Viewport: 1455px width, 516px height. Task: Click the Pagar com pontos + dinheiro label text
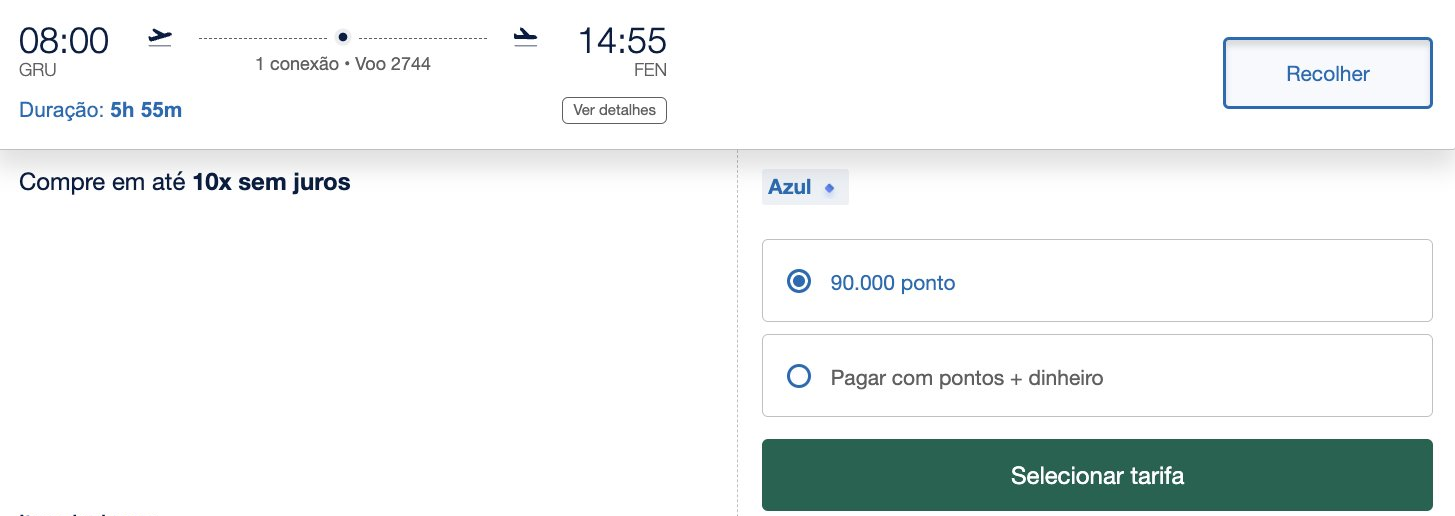[x=967, y=378]
